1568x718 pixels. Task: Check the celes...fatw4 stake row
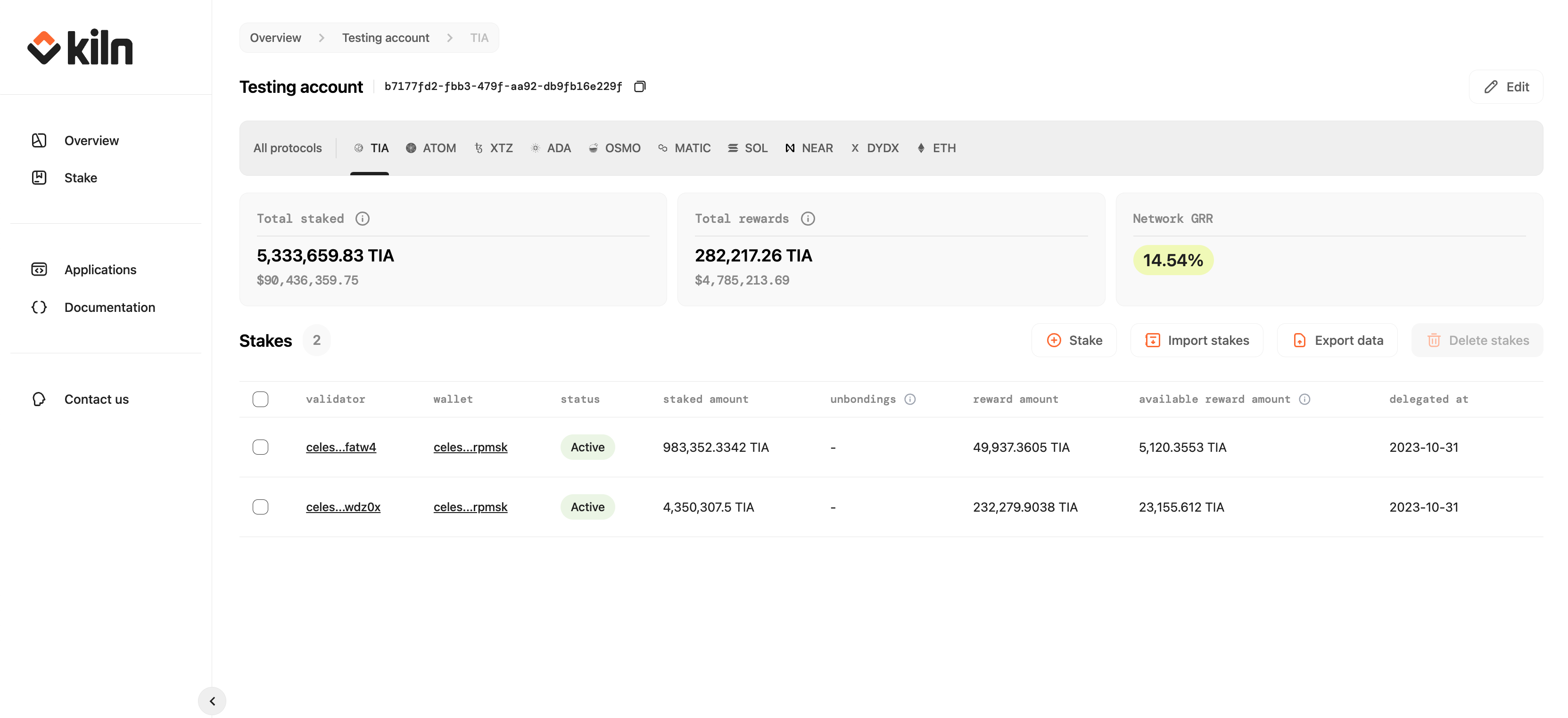click(x=261, y=447)
